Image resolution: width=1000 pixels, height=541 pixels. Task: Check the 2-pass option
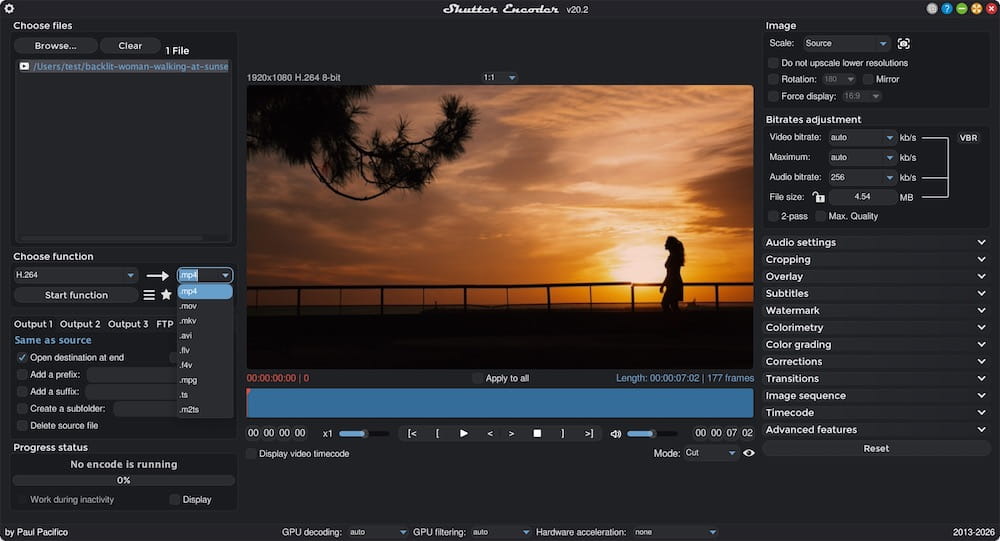(773, 216)
